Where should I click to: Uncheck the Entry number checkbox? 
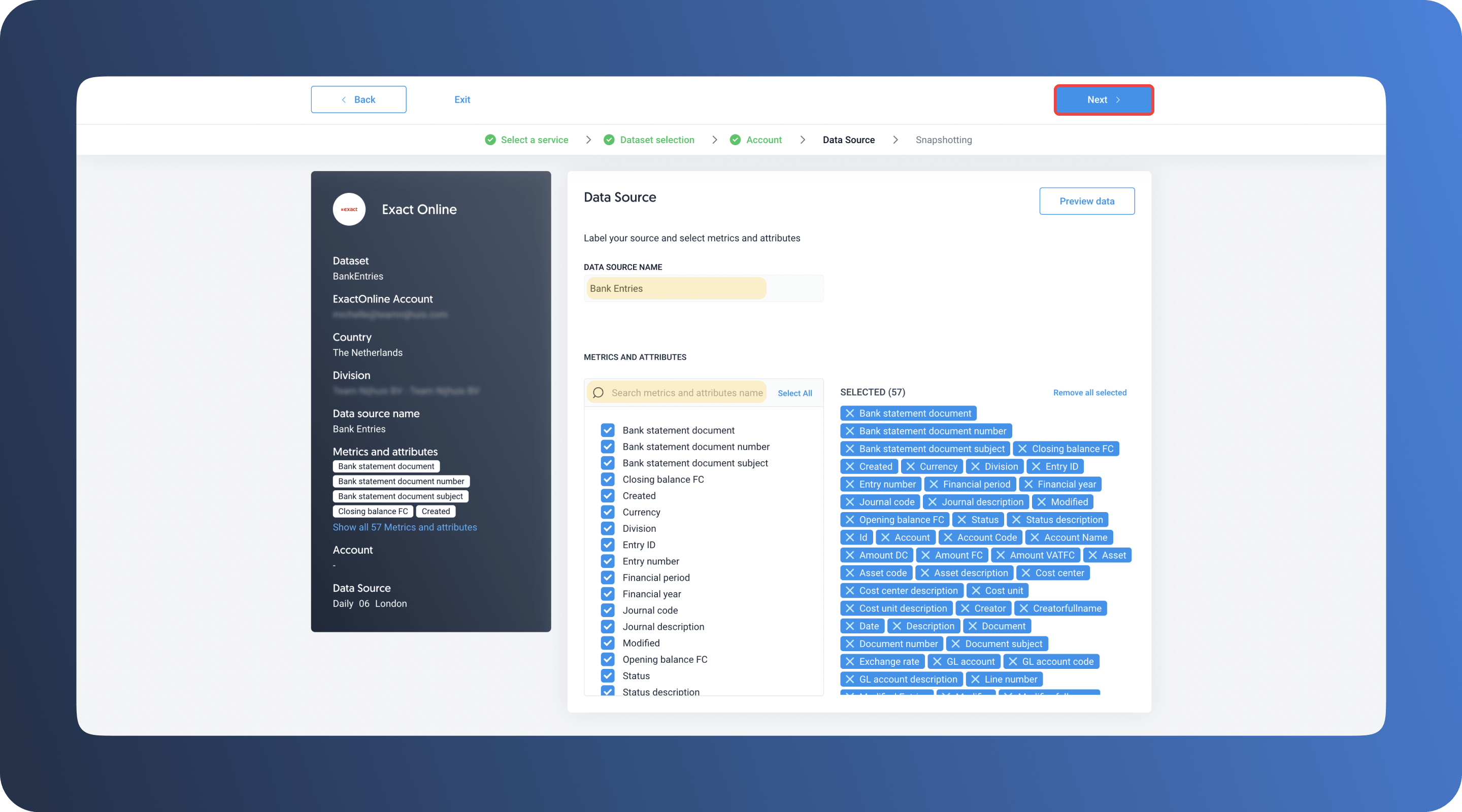tap(608, 561)
